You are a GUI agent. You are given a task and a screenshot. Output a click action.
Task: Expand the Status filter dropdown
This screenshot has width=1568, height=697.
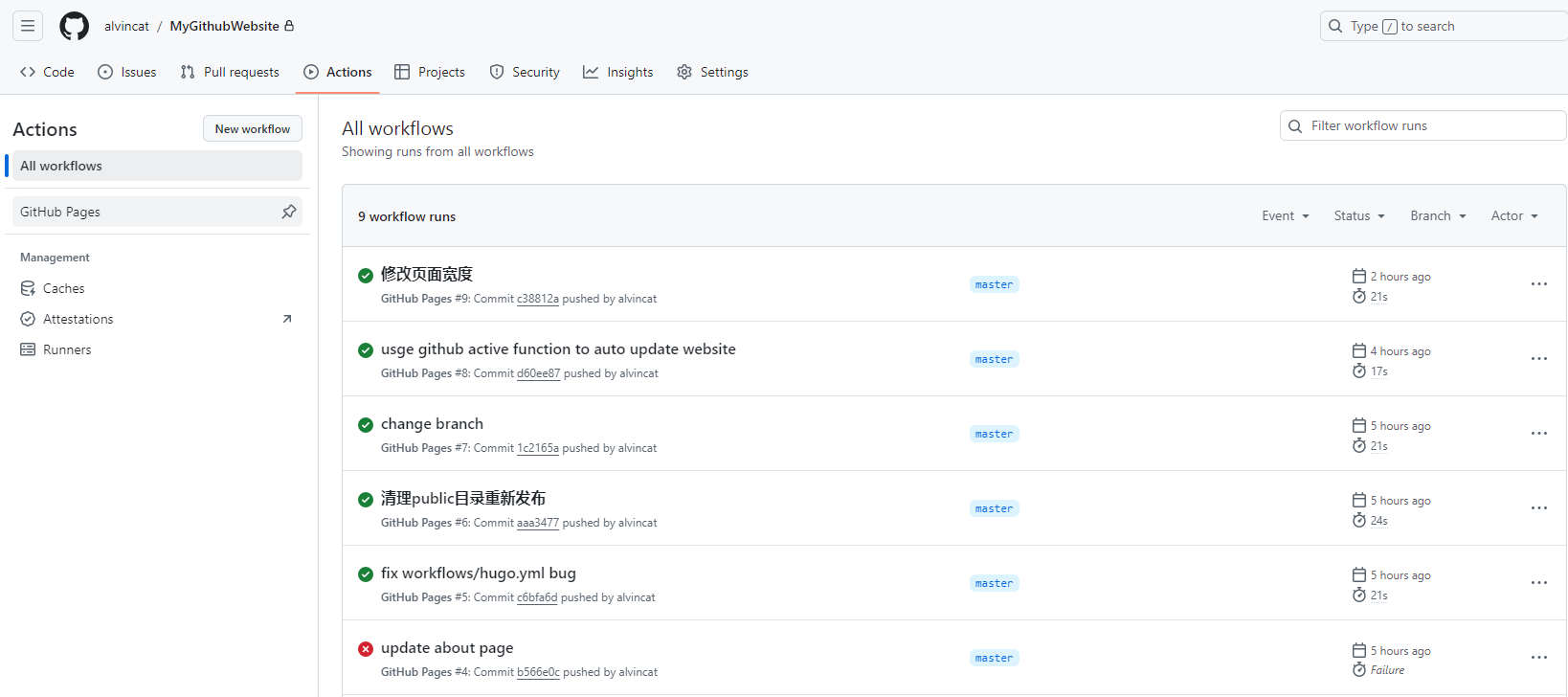tap(1359, 216)
